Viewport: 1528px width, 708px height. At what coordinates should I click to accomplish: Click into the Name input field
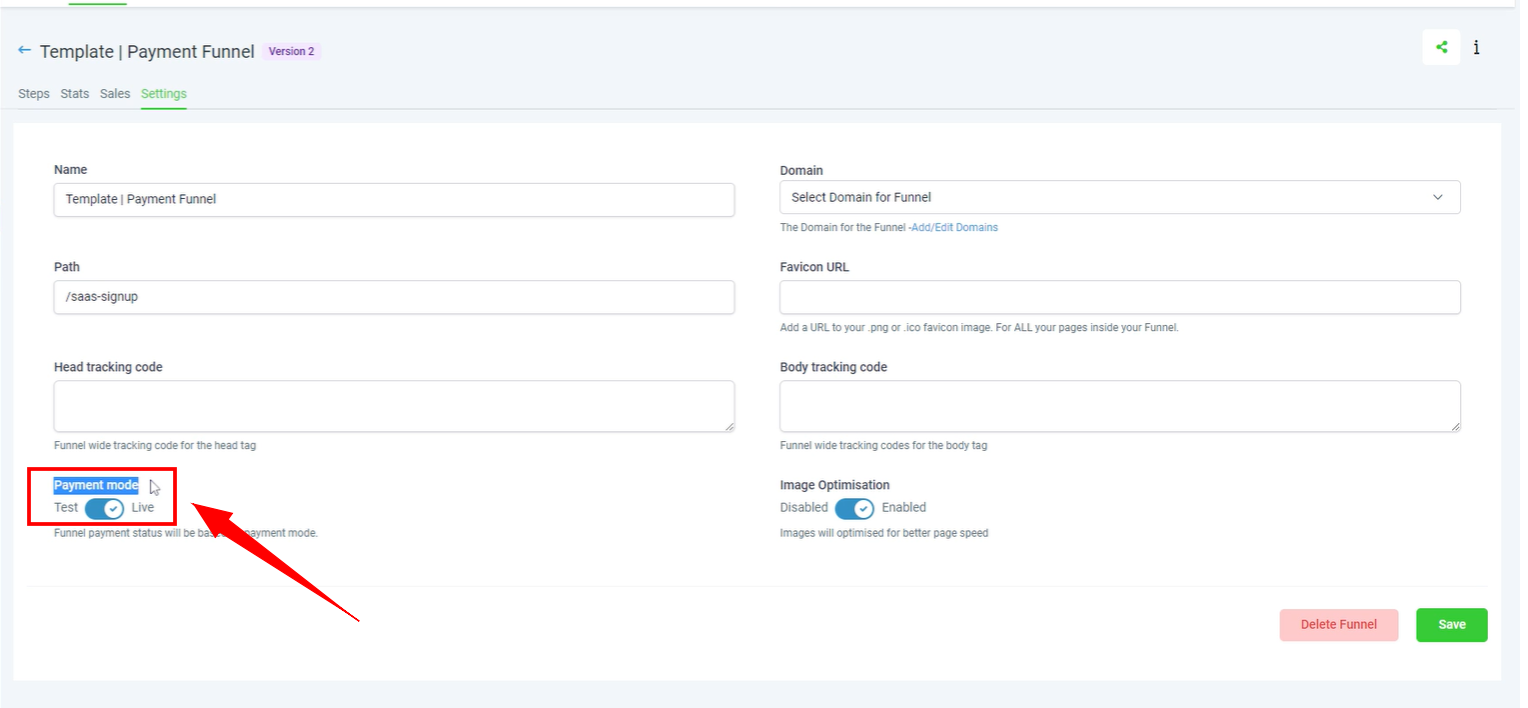pos(394,199)
